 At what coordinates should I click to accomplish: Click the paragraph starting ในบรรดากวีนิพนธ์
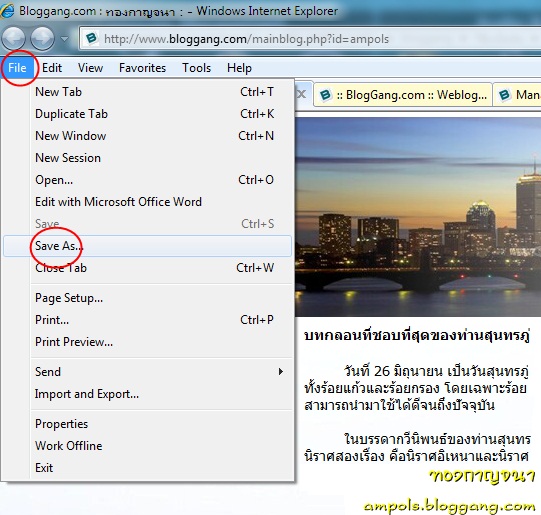click(417, 448)
